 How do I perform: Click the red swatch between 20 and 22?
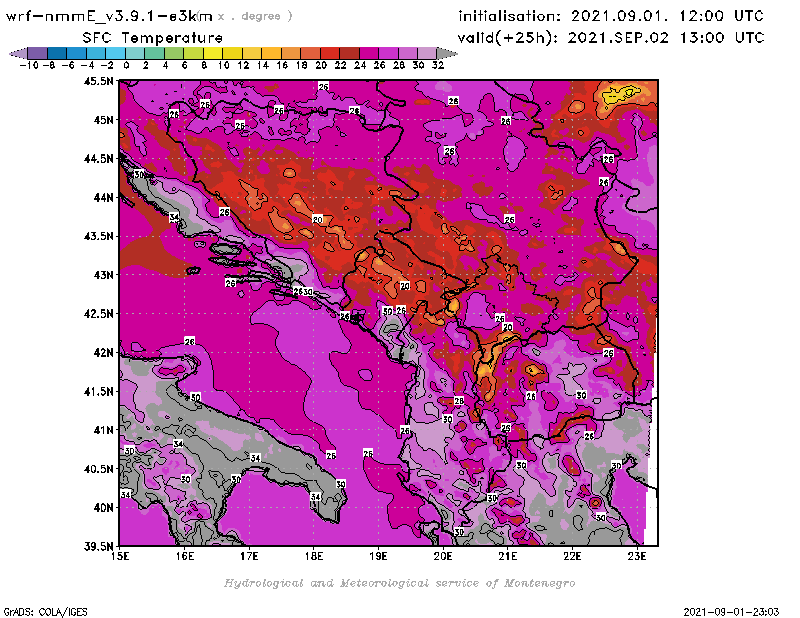330,53
